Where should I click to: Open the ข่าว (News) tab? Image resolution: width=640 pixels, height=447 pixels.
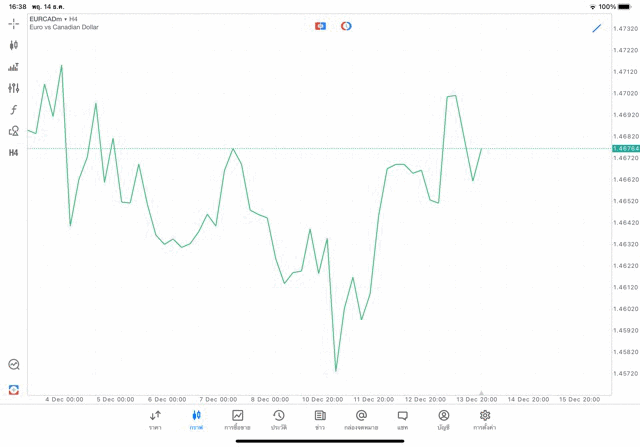(x=320, y=420)
